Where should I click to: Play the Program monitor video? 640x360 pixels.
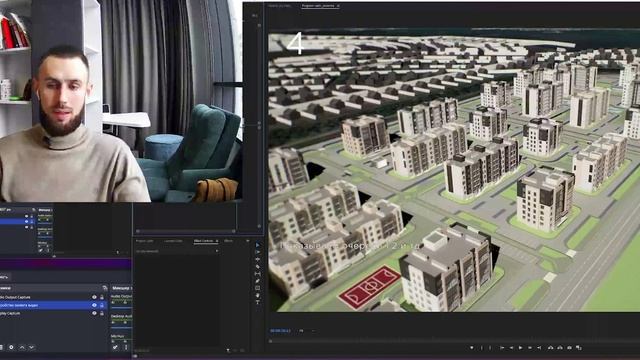coord(520,348)
